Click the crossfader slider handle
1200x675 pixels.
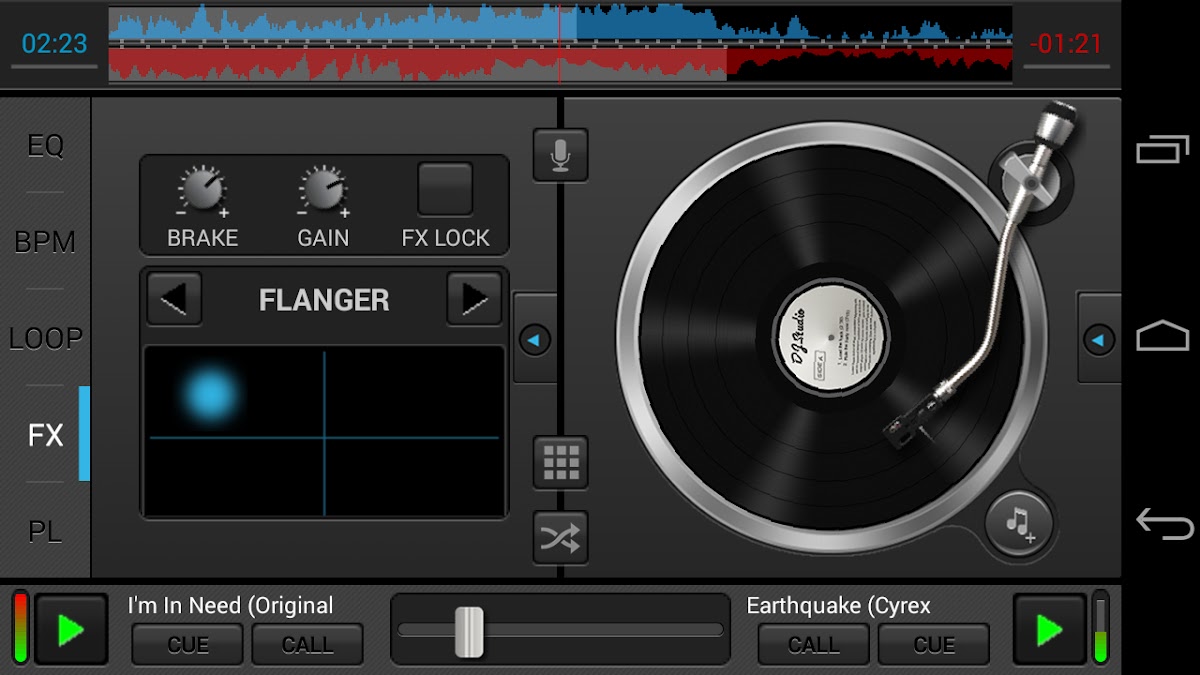tap(469, 631)
